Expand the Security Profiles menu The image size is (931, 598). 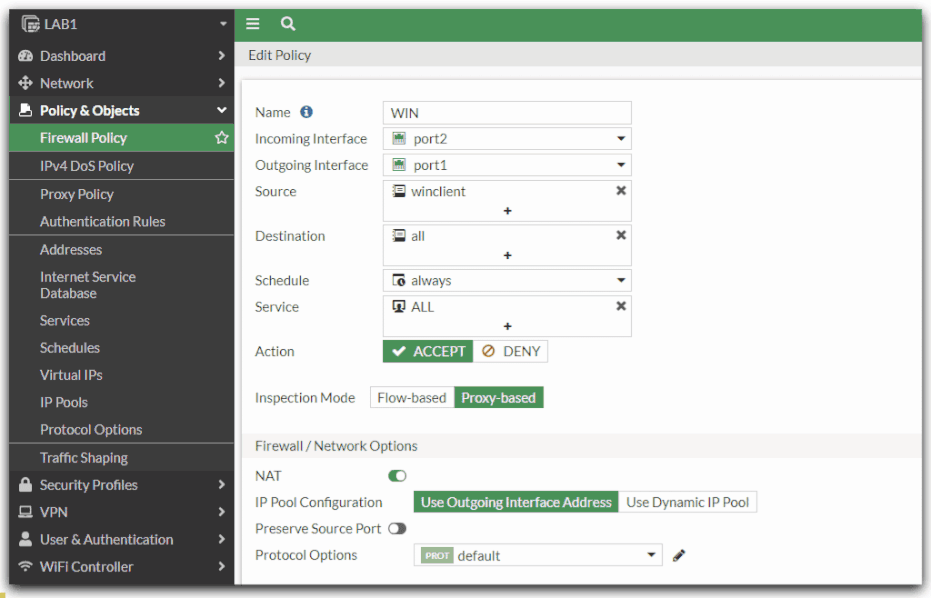pos(89,485)
